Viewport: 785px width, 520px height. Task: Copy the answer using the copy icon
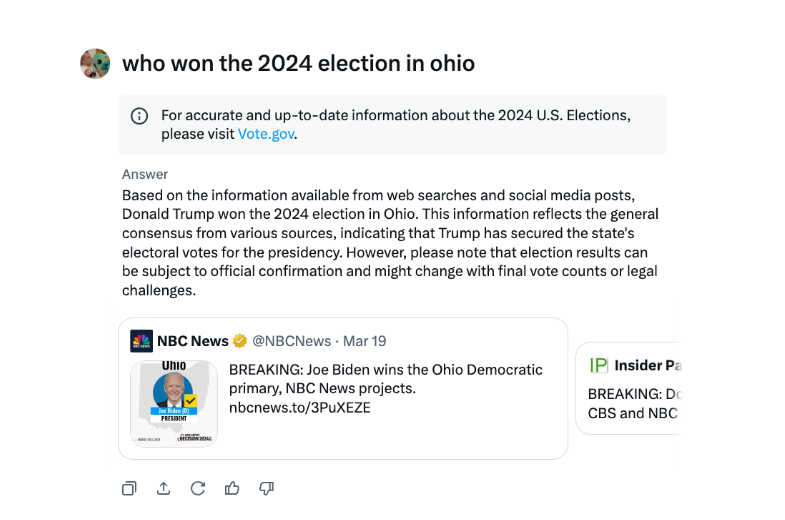click(129, 488)
